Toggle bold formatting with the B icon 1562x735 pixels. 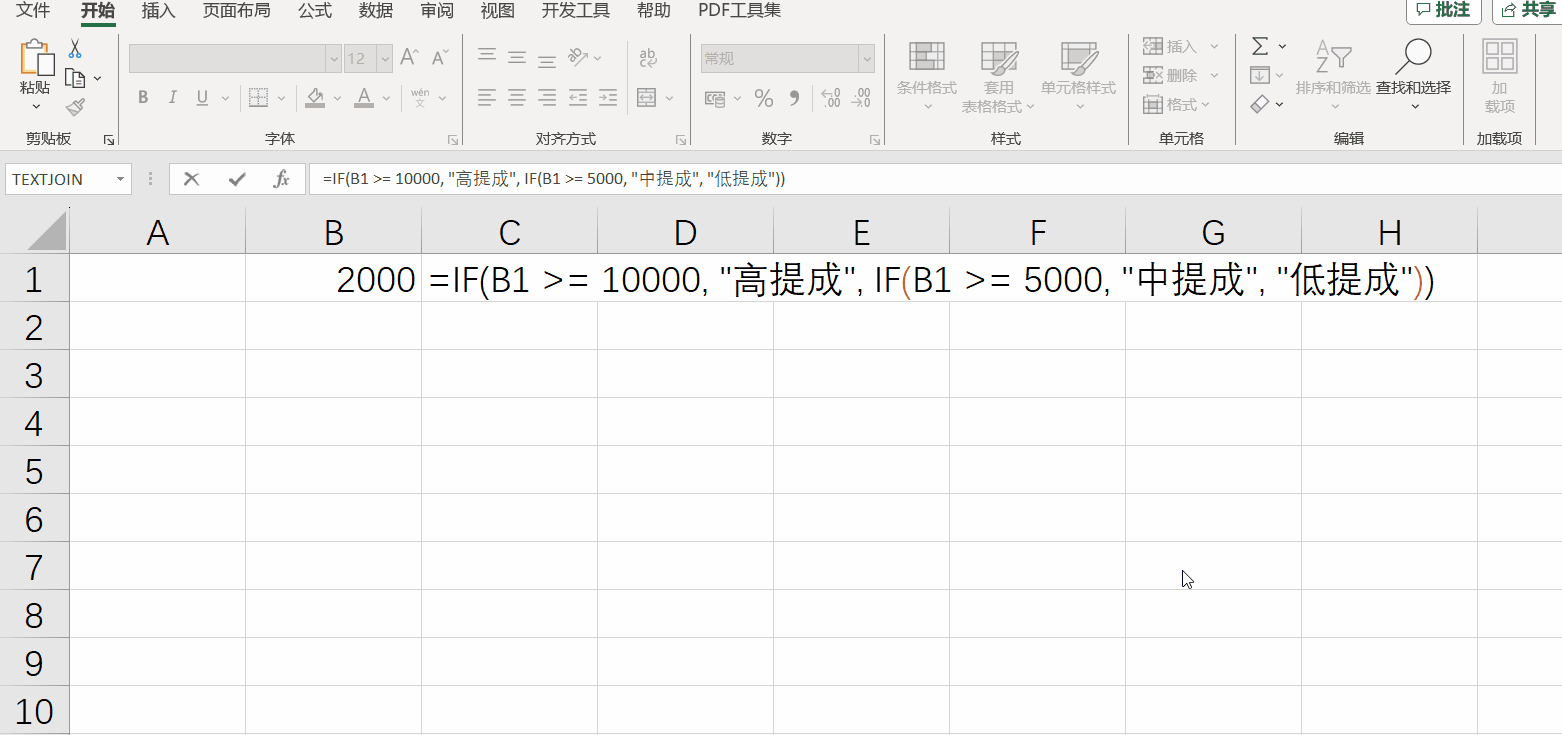tap(142, 98)
